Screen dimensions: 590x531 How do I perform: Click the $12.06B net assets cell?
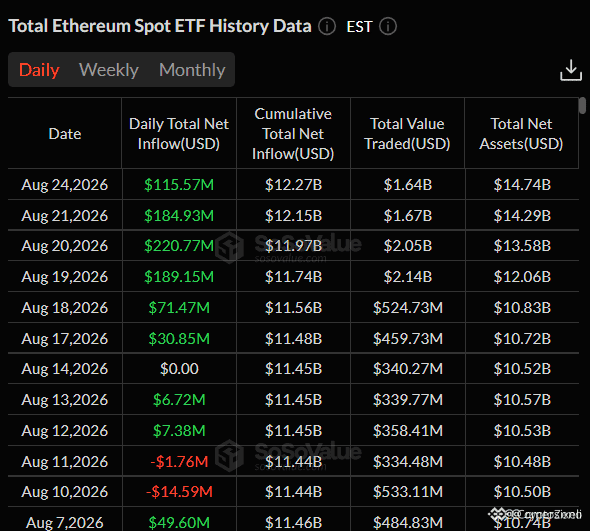click(x=522, y=277)
